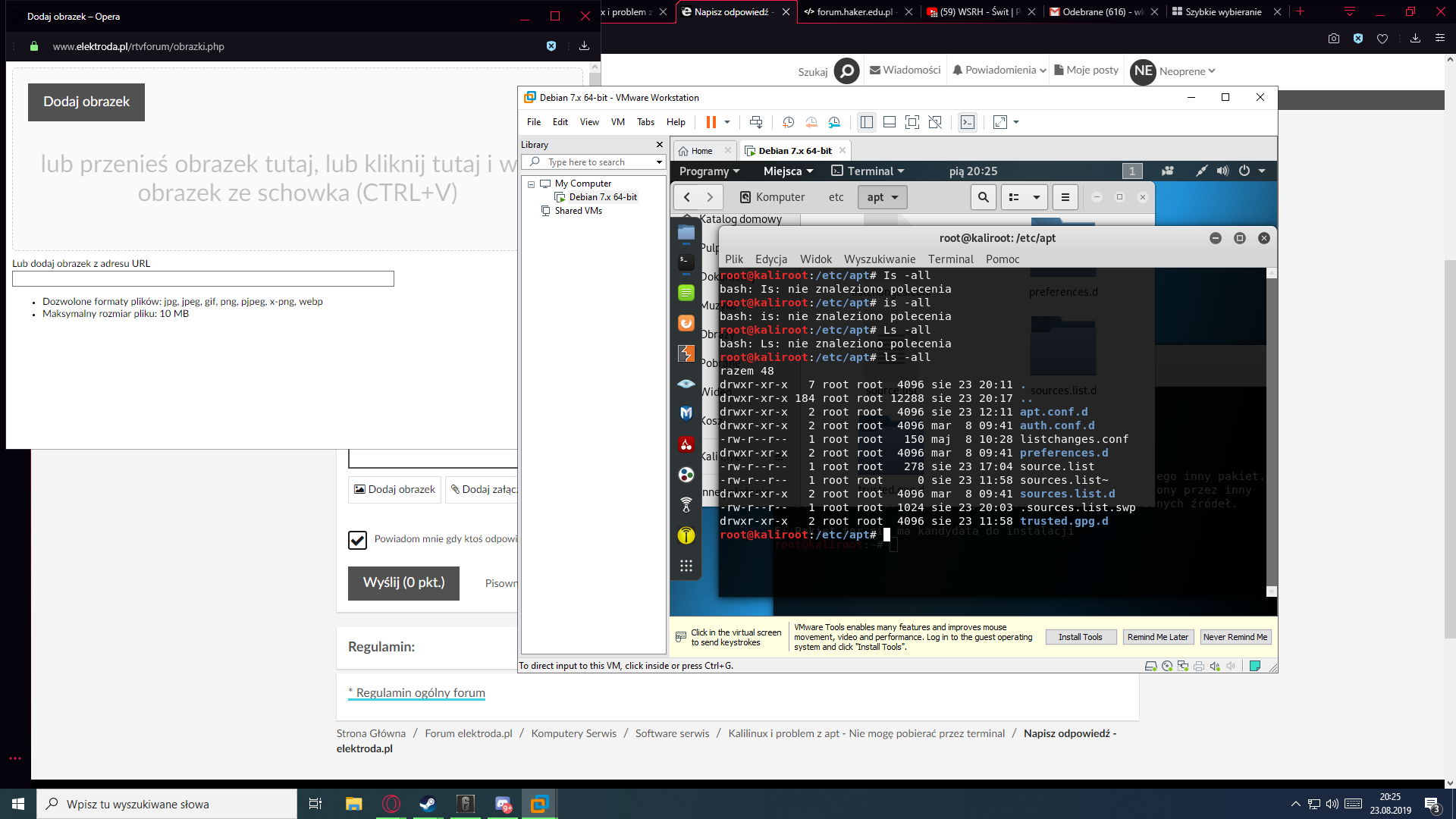Open the Powiadomienia dropdown on the forum
Viewport: 1456px width, 819px height.
point(999,71)
